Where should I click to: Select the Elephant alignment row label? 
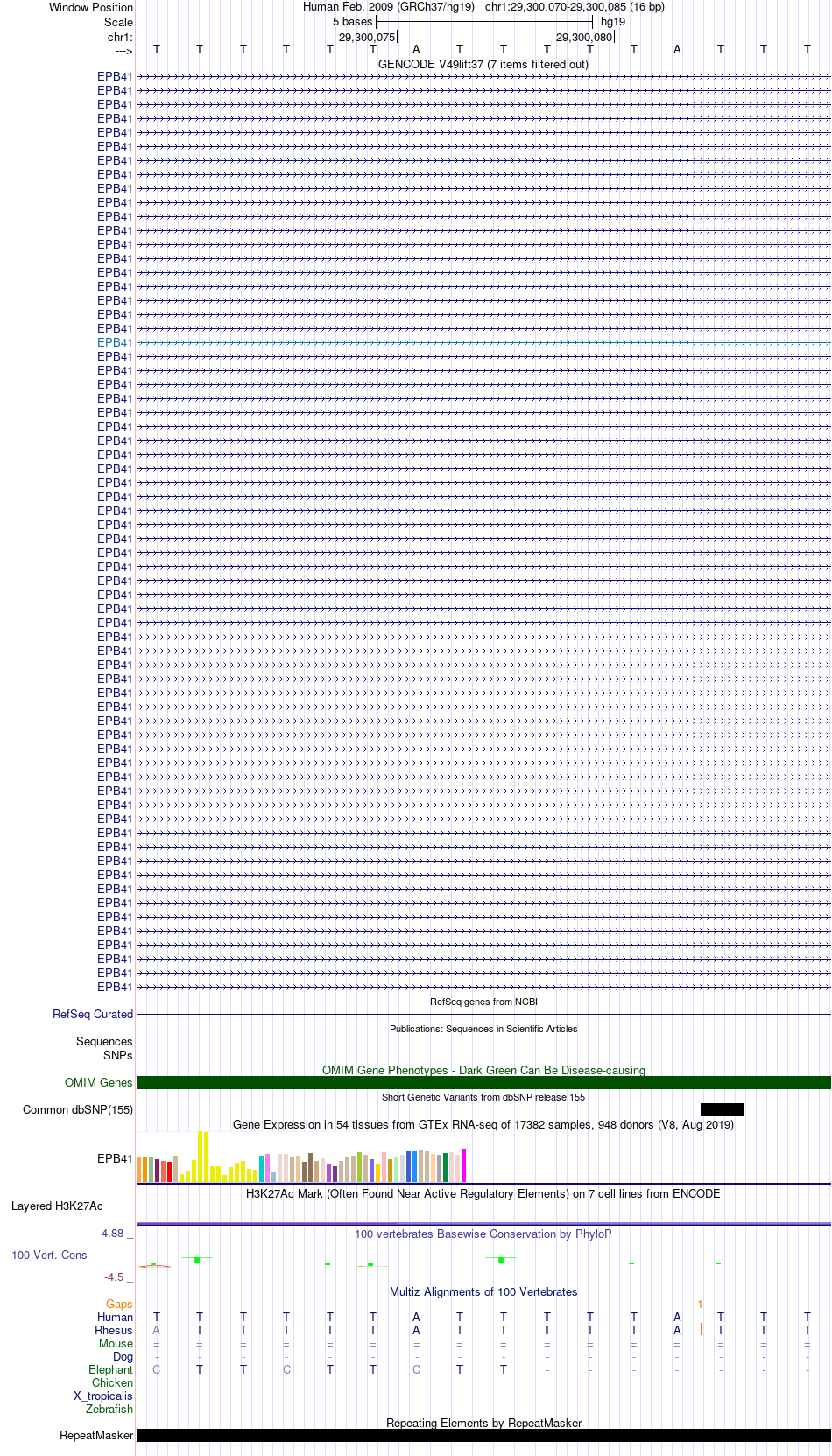(110, 1369)
